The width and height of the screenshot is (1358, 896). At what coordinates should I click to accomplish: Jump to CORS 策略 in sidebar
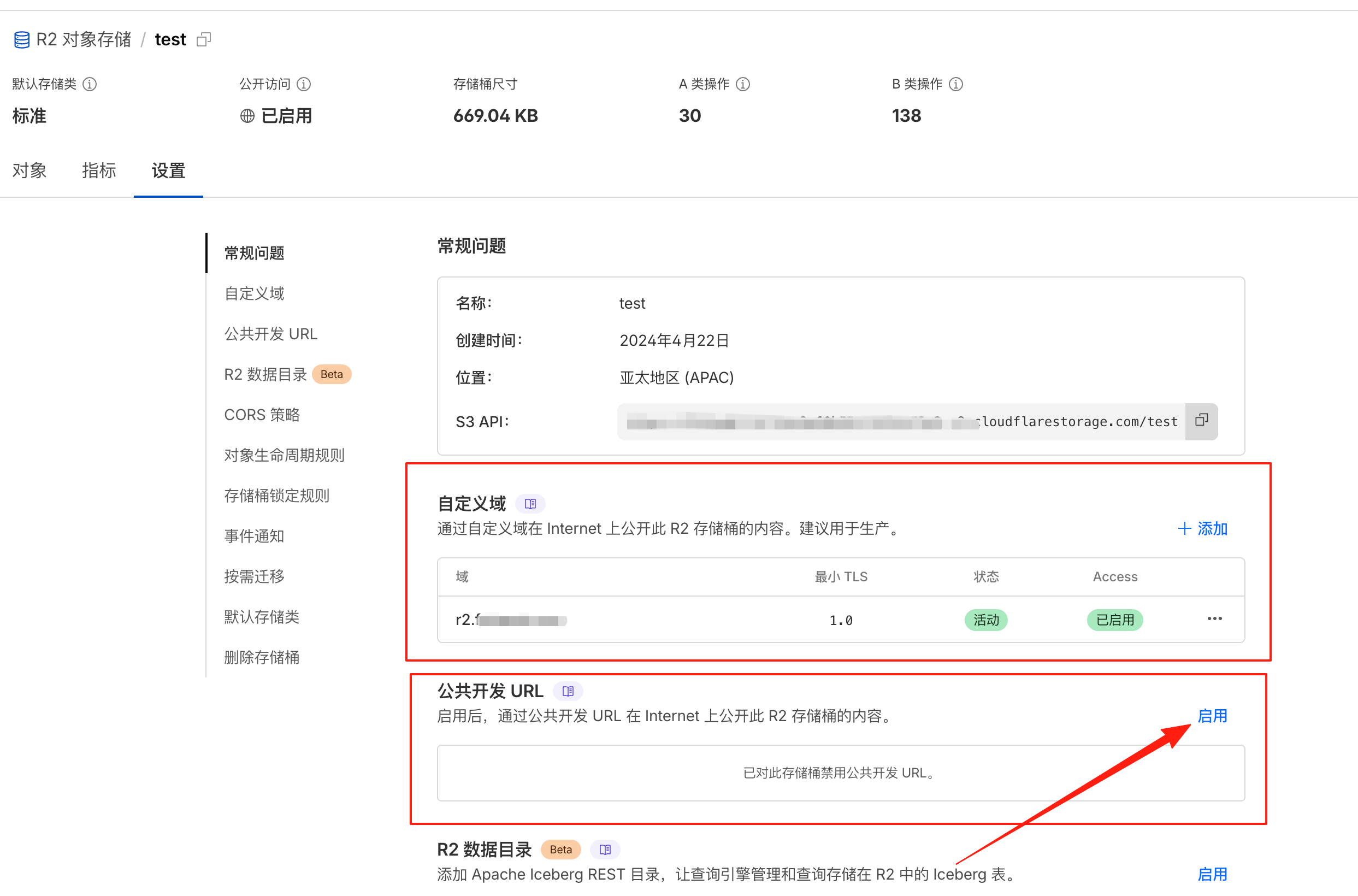(262, 414)
